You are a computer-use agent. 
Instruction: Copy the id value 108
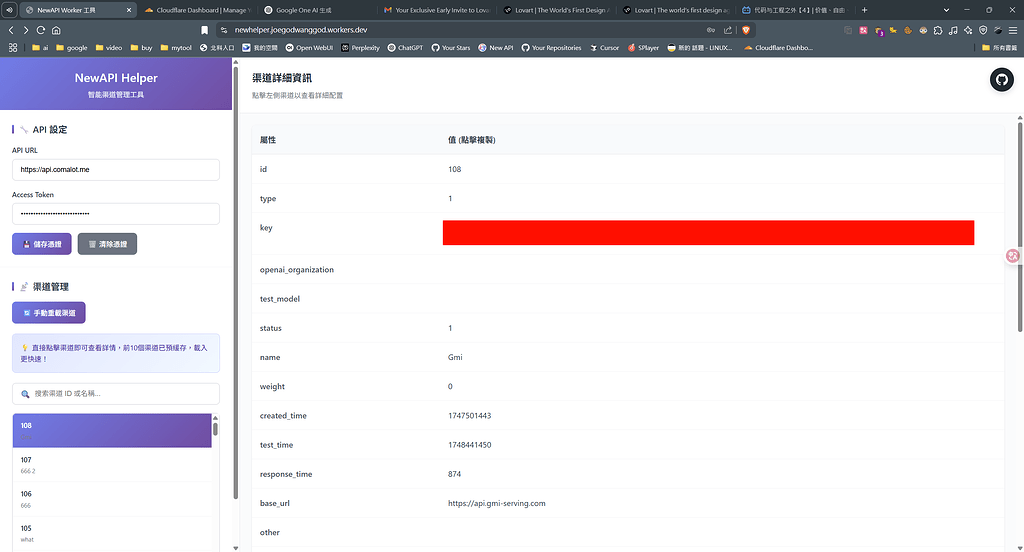(x=455, y=169)
